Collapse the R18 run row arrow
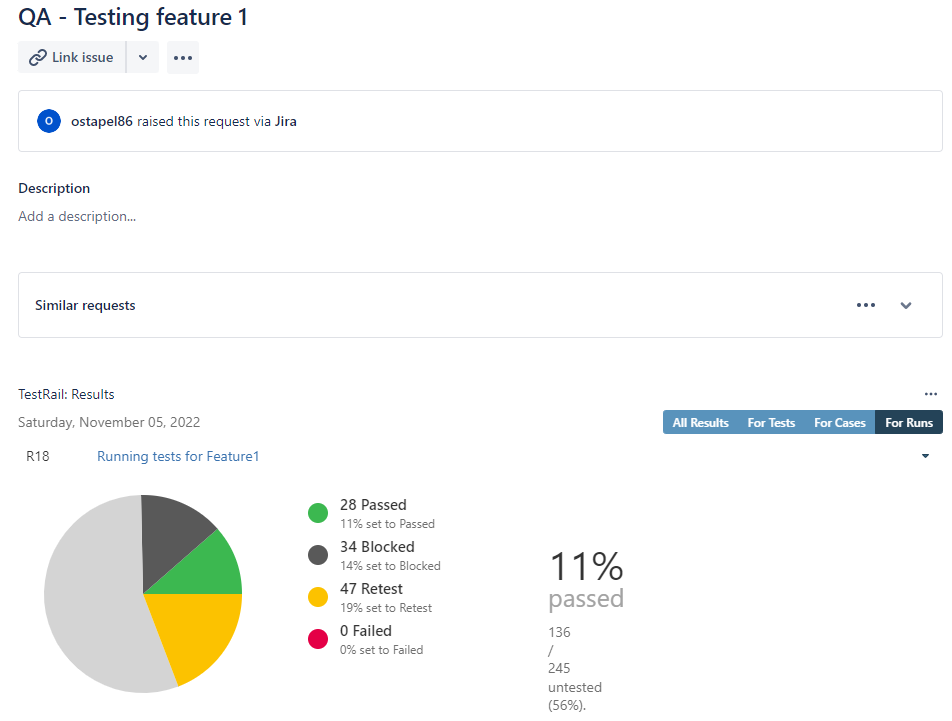 pyautogui.click(x=925, y=456)
